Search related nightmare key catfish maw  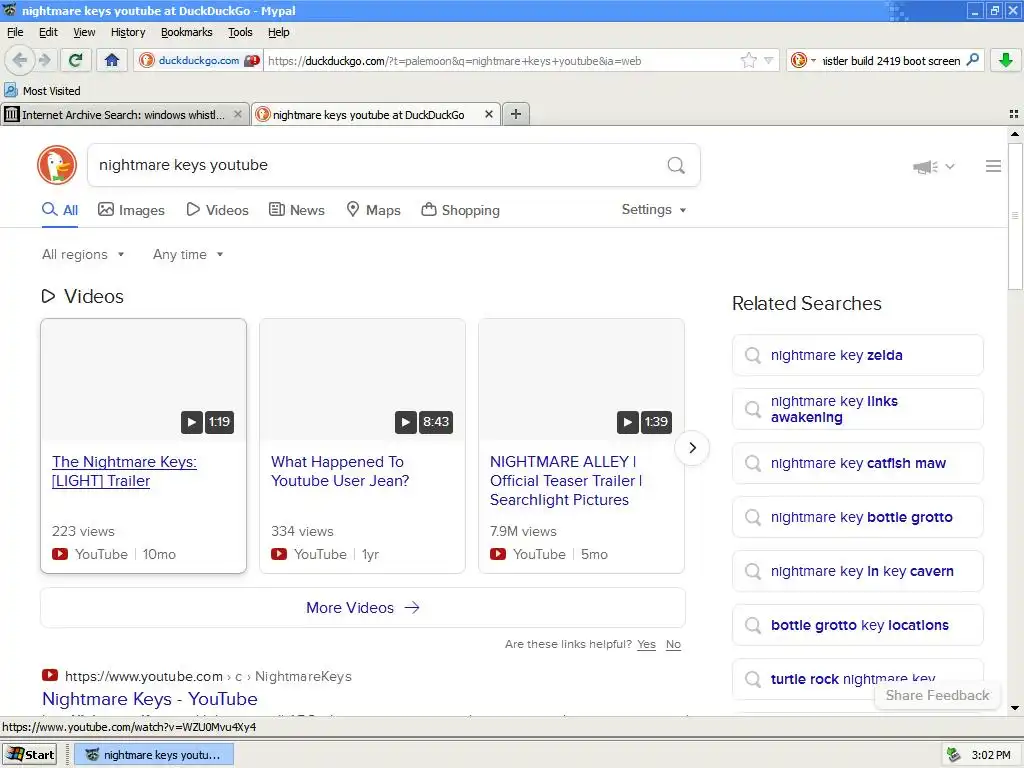point(857,464)
